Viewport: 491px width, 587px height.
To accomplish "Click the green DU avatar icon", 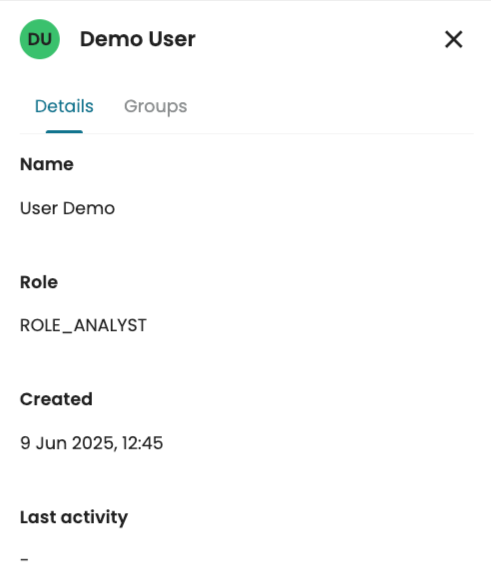I will [40, 39].
